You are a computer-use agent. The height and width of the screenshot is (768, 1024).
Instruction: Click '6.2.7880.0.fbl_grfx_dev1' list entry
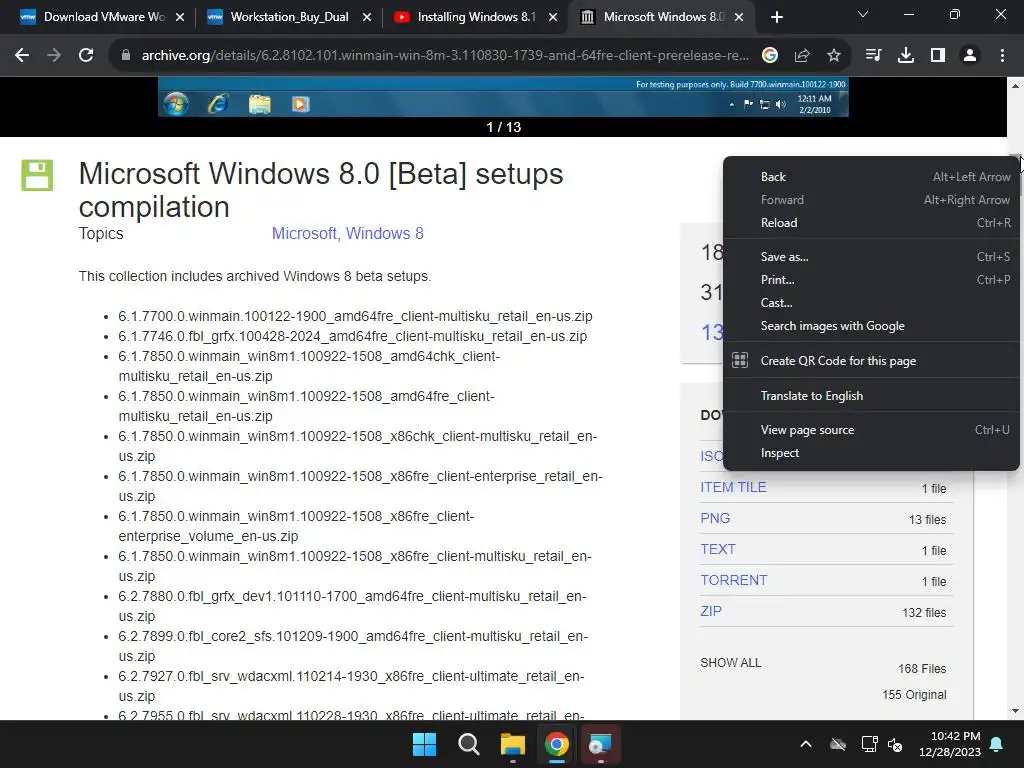coord(353,606)
